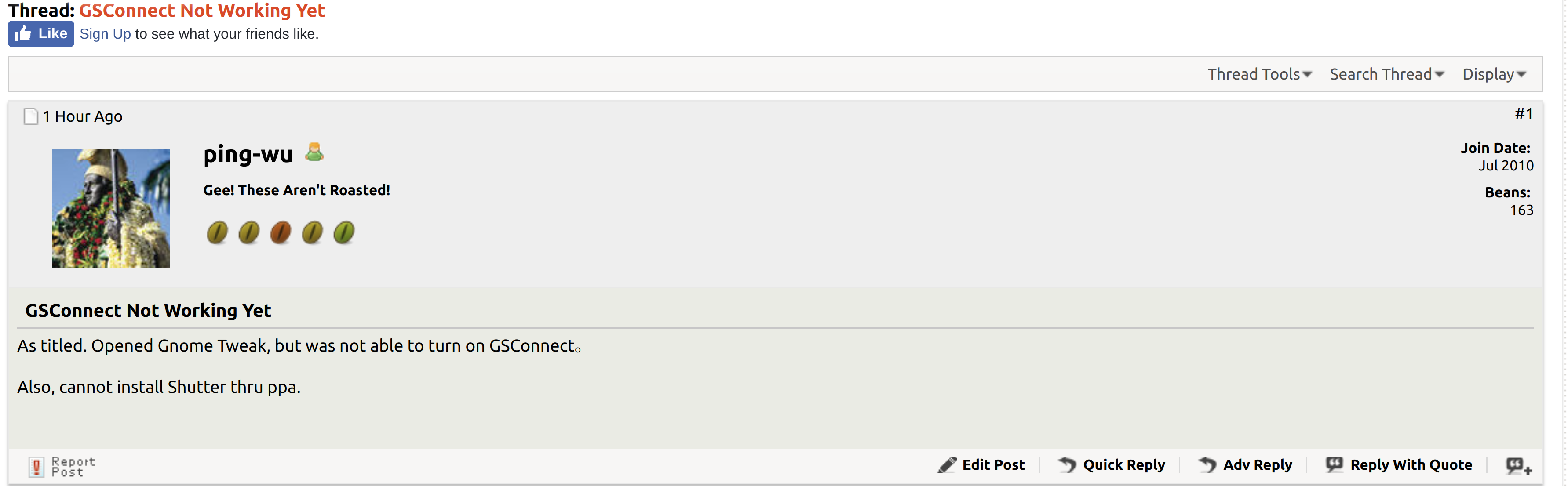Click the post document icon beside 1 Hour Ago
The width and height of the screenshot is (1568, 486).
(30, 116)
